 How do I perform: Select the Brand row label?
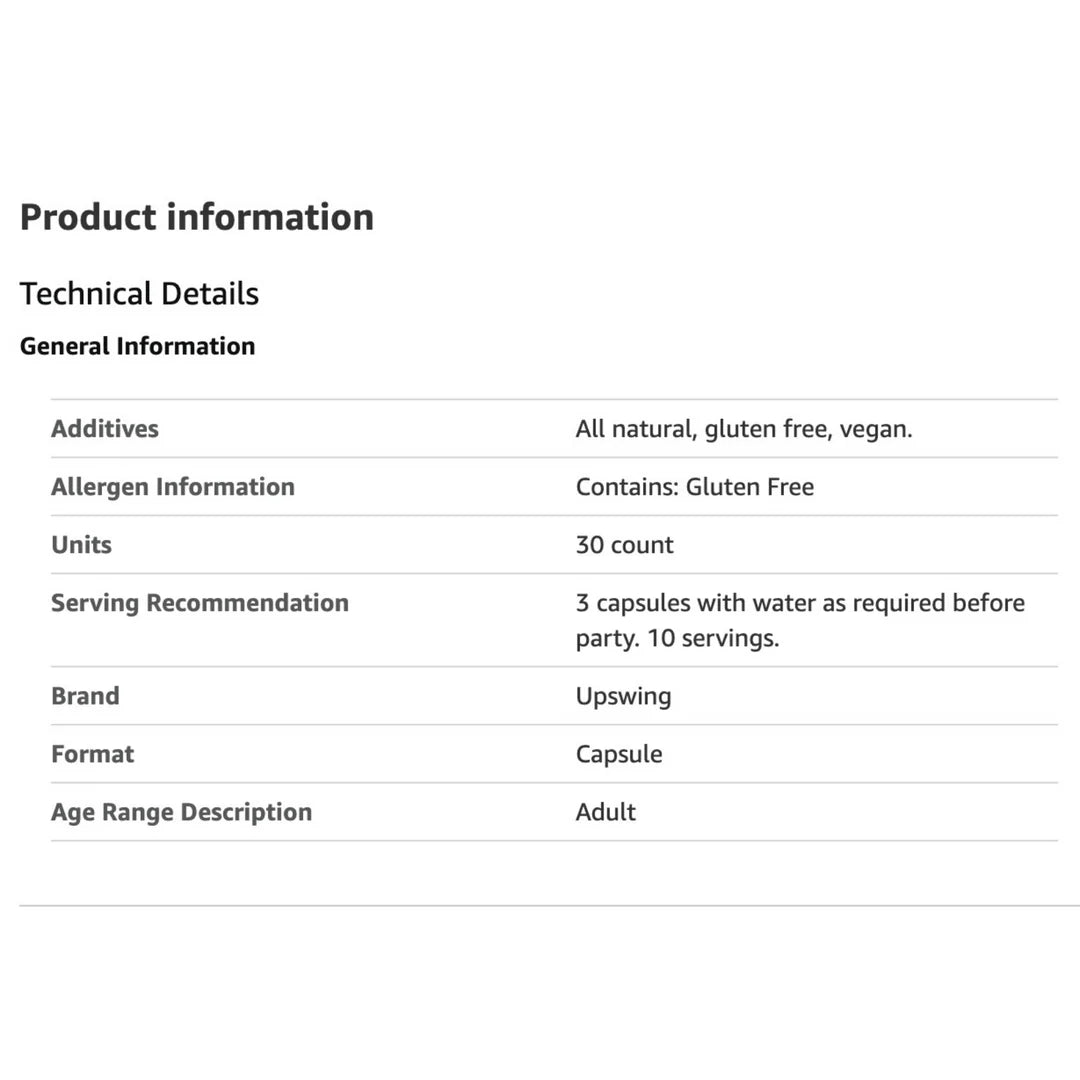(85, 696)
